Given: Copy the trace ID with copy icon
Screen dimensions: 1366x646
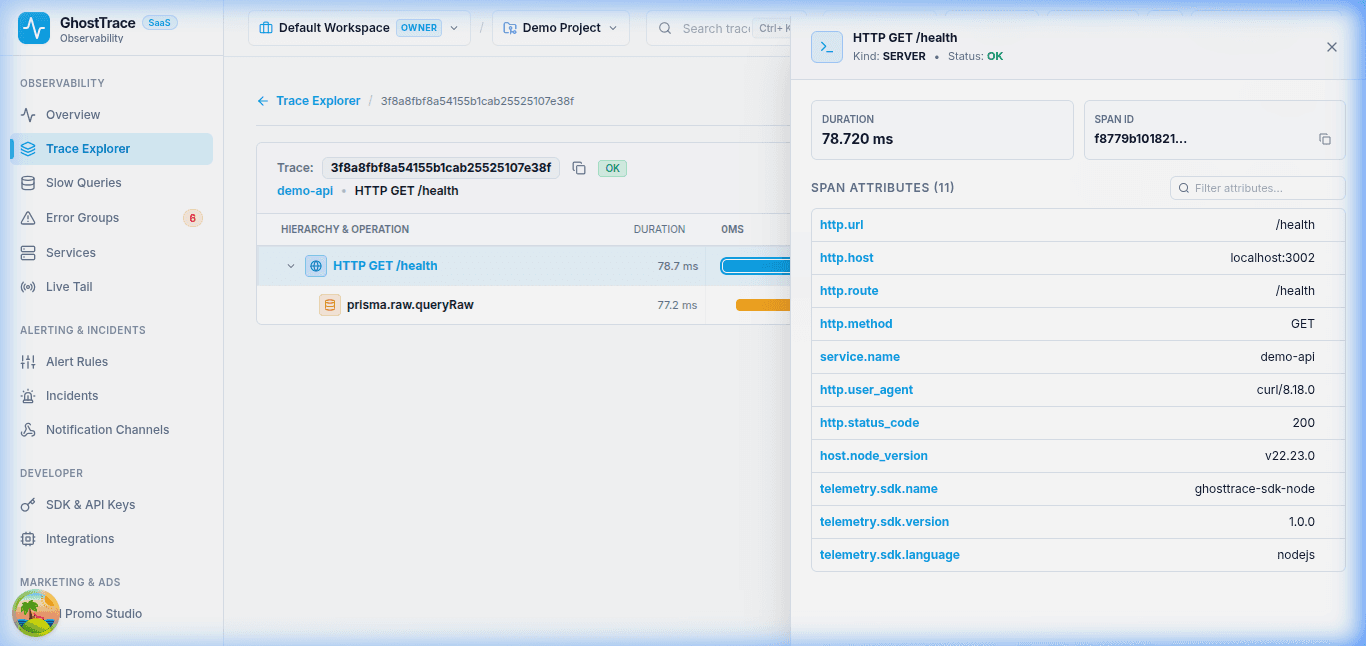Looking at the screenshot, I should click(579, 168).
